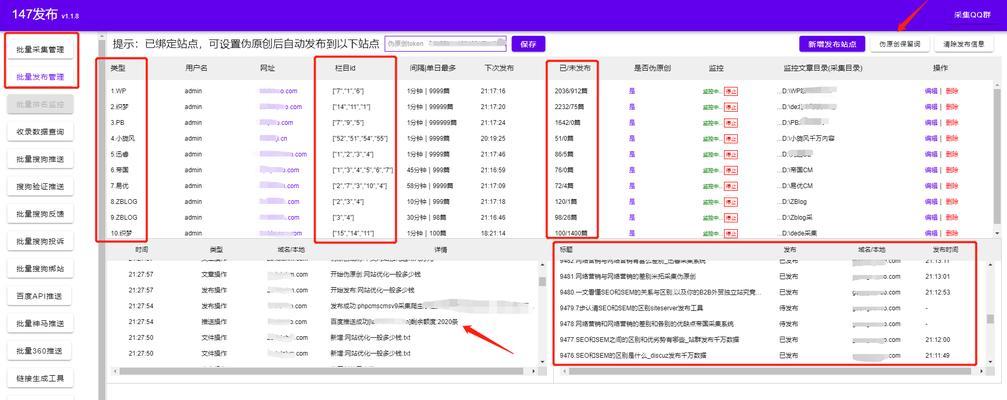The image size is (1007, 400).
Task: Edit the 8.ZBLOG site entry
Action: (931, 202)
